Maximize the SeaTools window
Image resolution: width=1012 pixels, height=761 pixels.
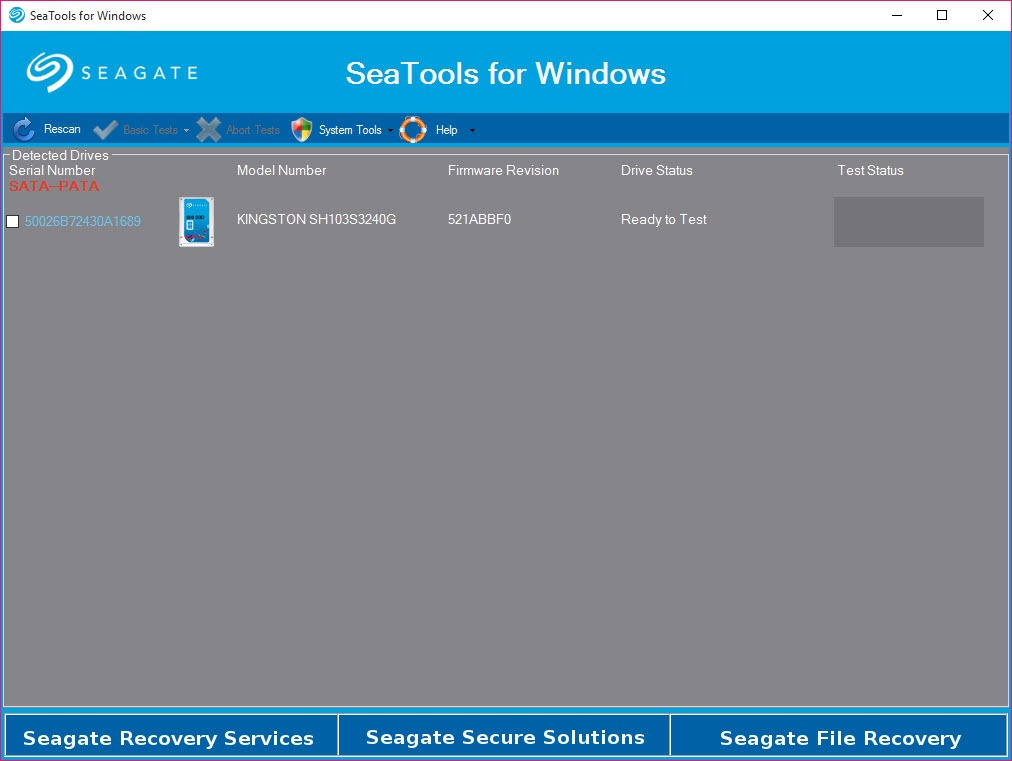pyautogui.click(x=942, y=15)
